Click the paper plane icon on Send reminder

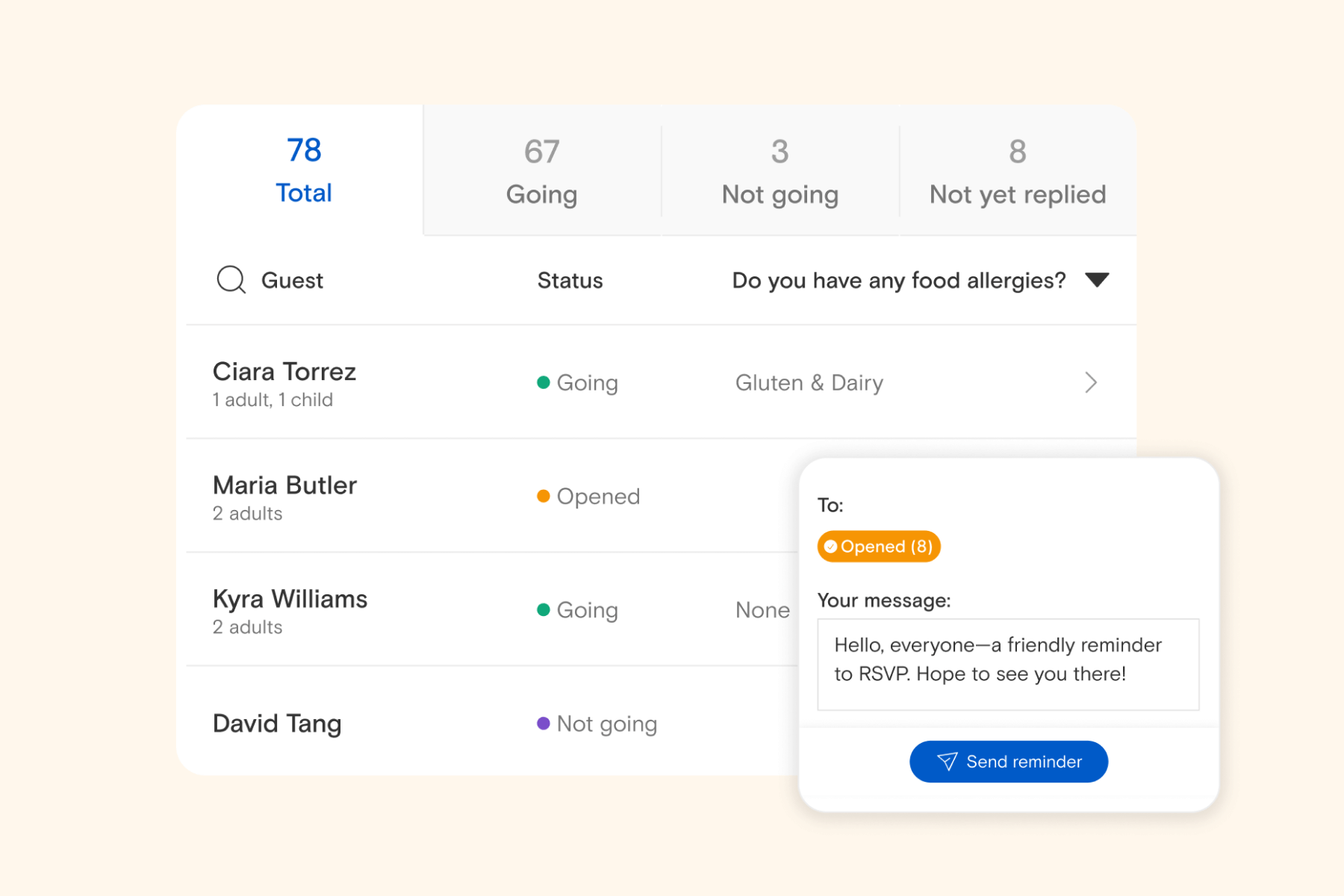(947, 761)
